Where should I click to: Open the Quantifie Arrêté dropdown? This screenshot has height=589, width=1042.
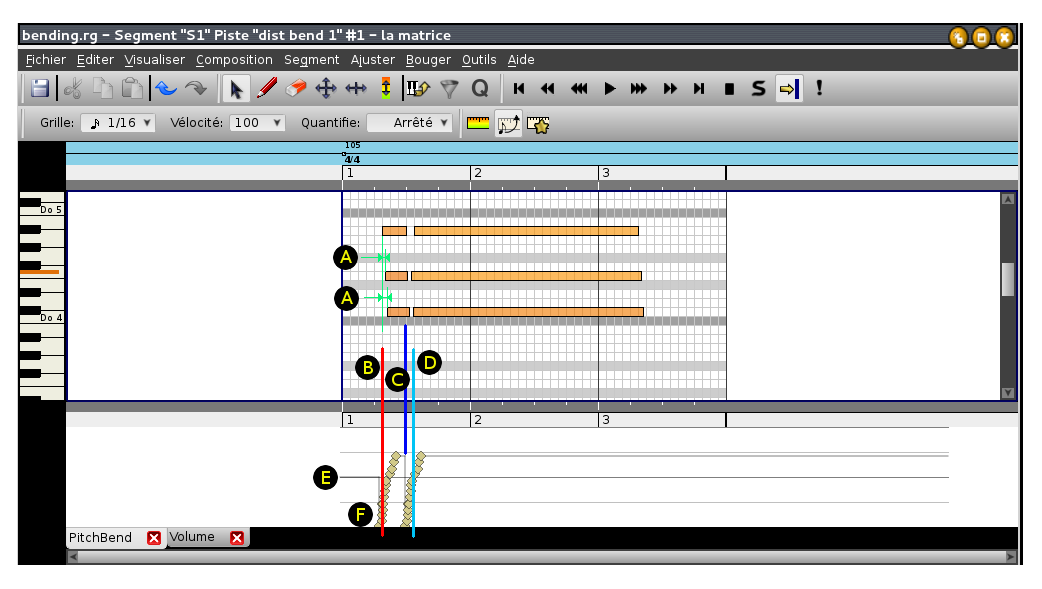(x=410, y=123)
